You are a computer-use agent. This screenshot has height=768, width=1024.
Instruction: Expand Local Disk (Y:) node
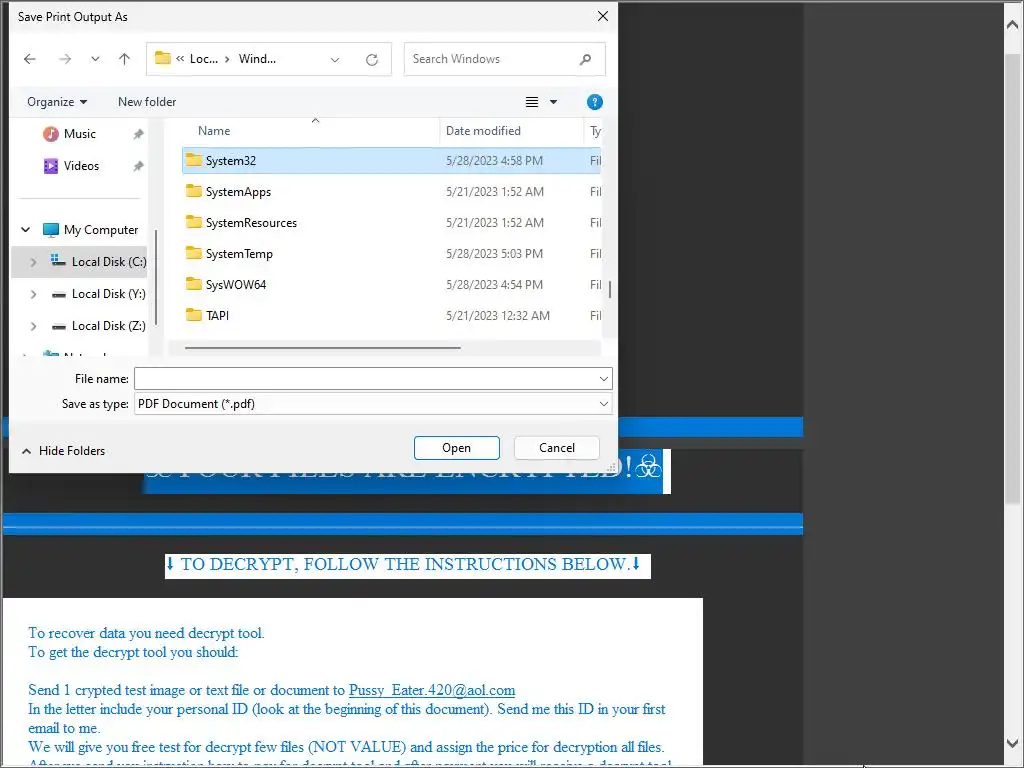pyautogui.click(x=33, y=294)
